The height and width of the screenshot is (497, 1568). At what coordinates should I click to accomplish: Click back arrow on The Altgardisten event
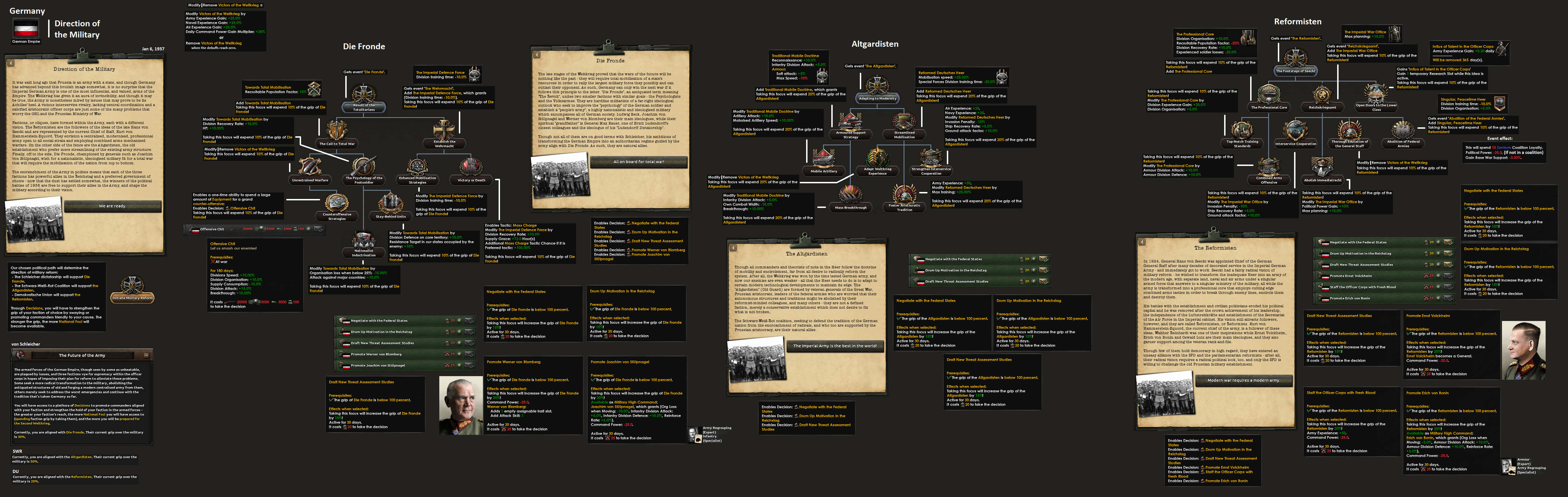coord(733,248)
